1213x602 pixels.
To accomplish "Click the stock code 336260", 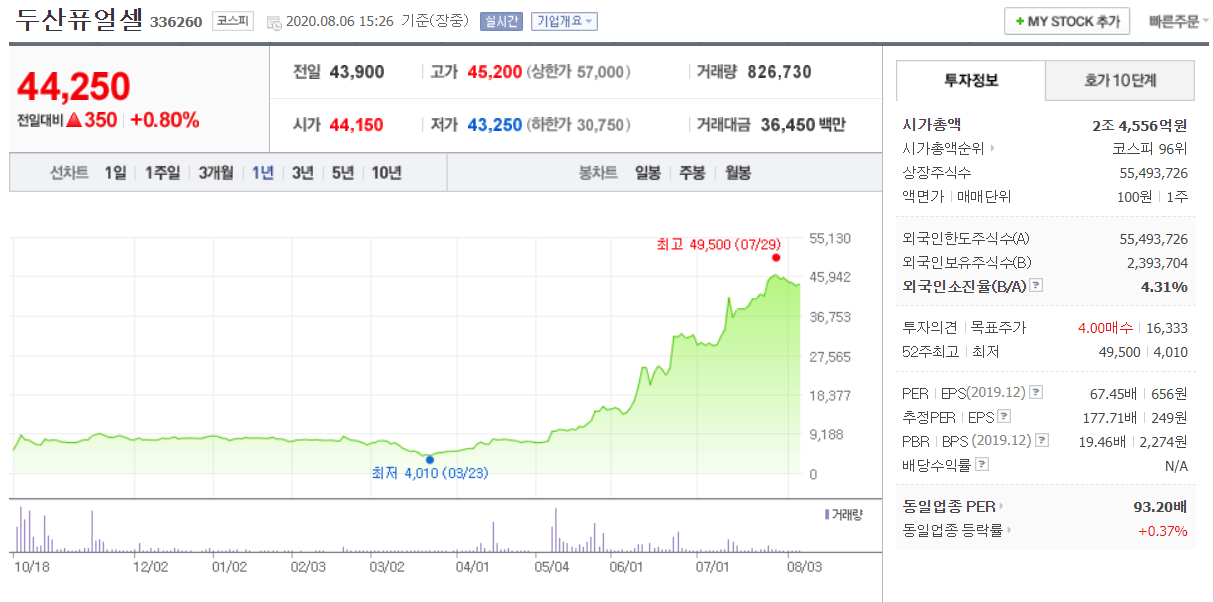I will 177,22.
